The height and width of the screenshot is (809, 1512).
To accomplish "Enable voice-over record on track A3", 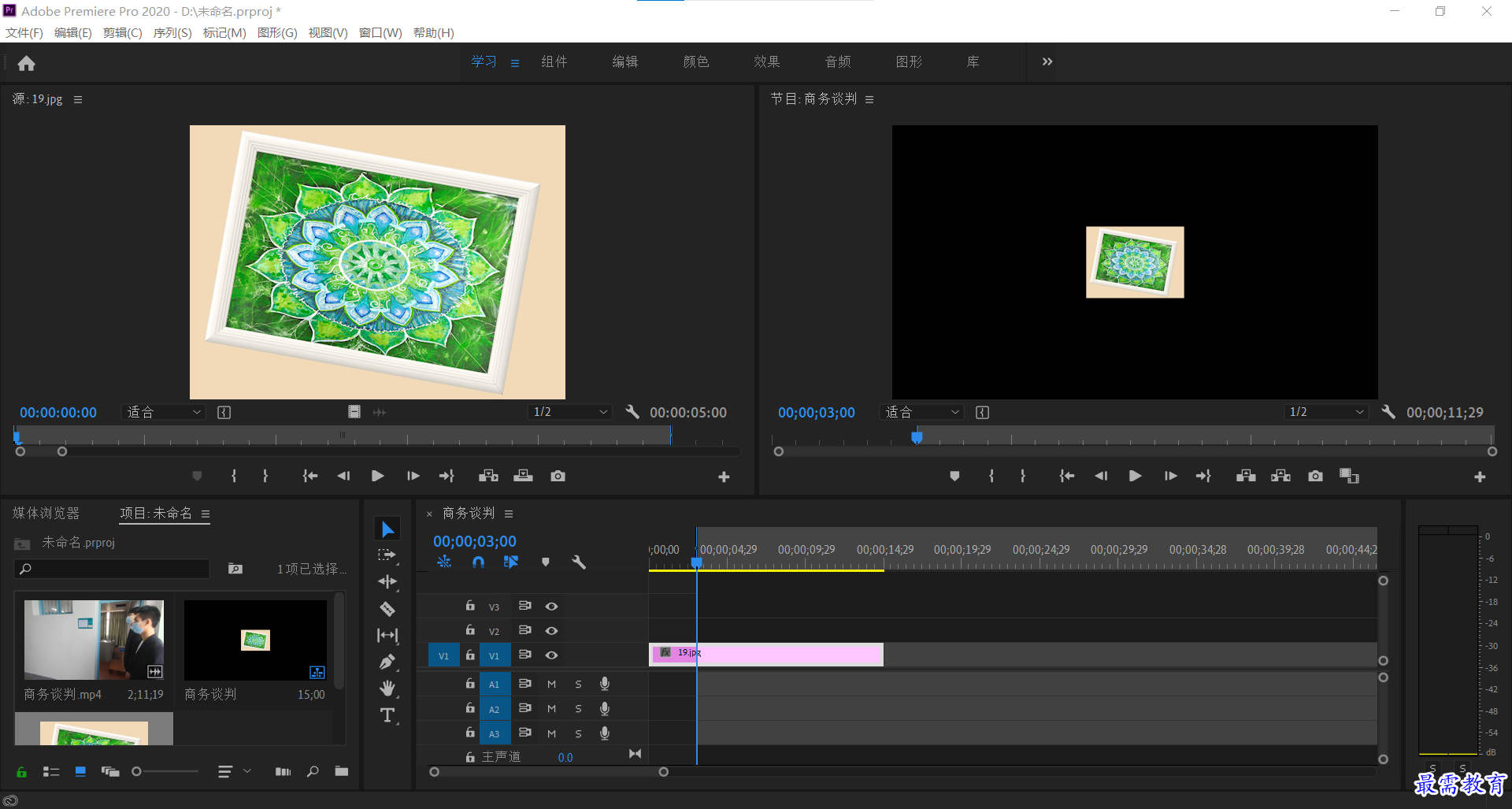I will pos(605,733).
